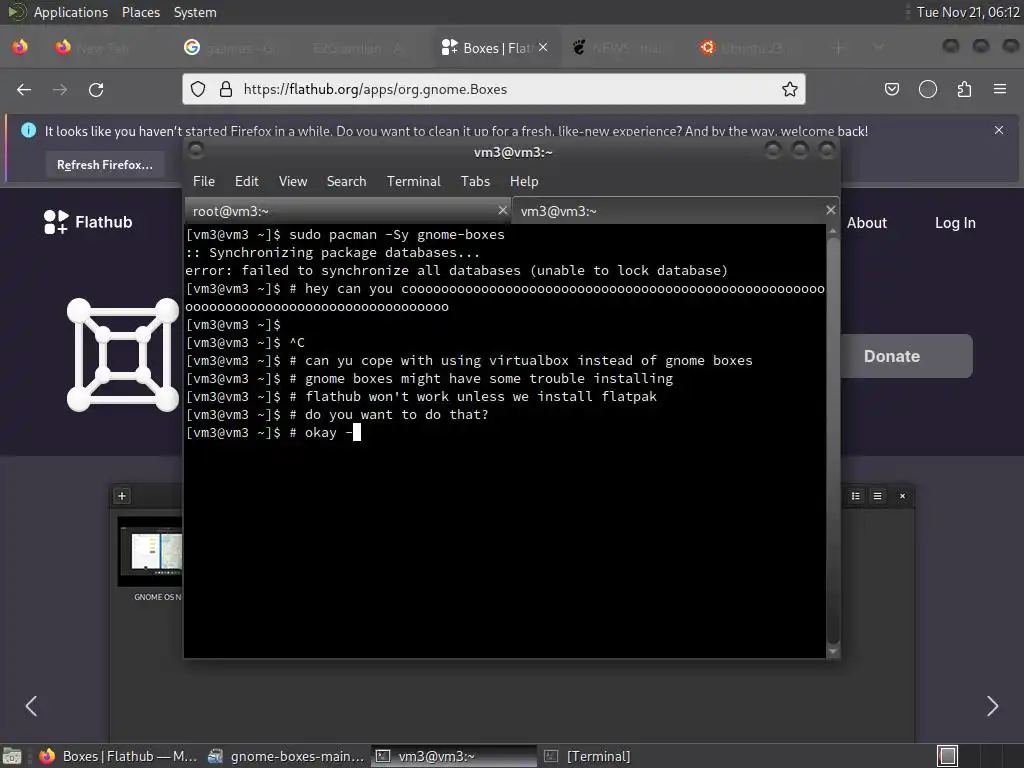
Task: Open the Firefox account circle icon
Action: click(927, 89)
